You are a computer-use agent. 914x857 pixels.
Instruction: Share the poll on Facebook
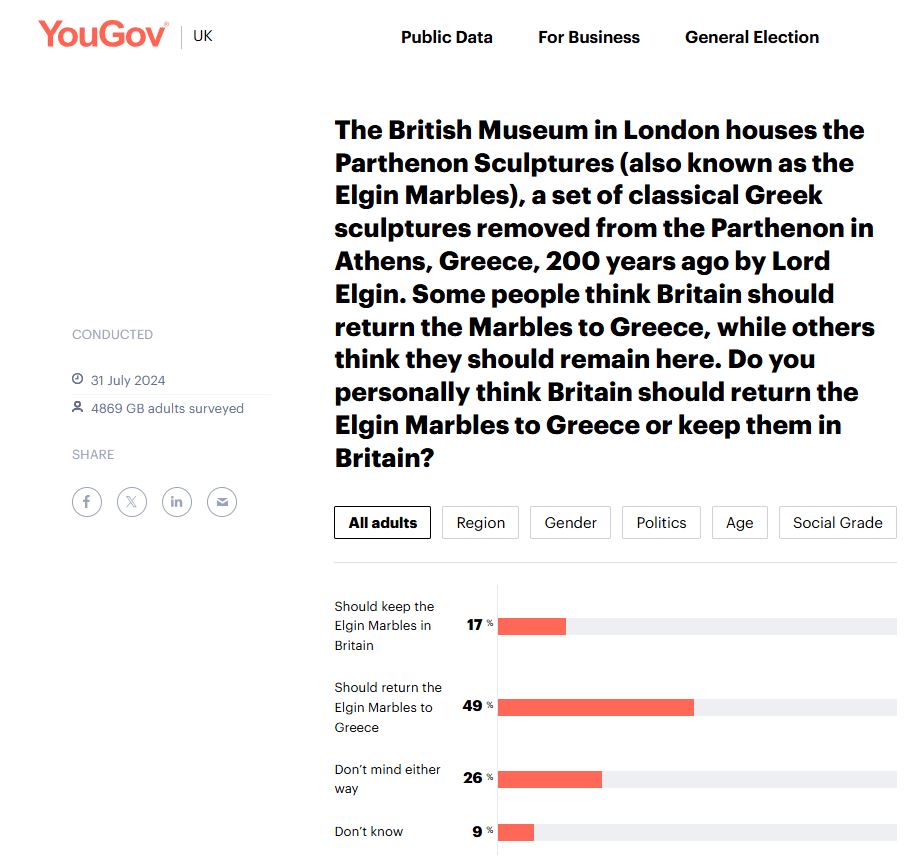pos(87,502)
